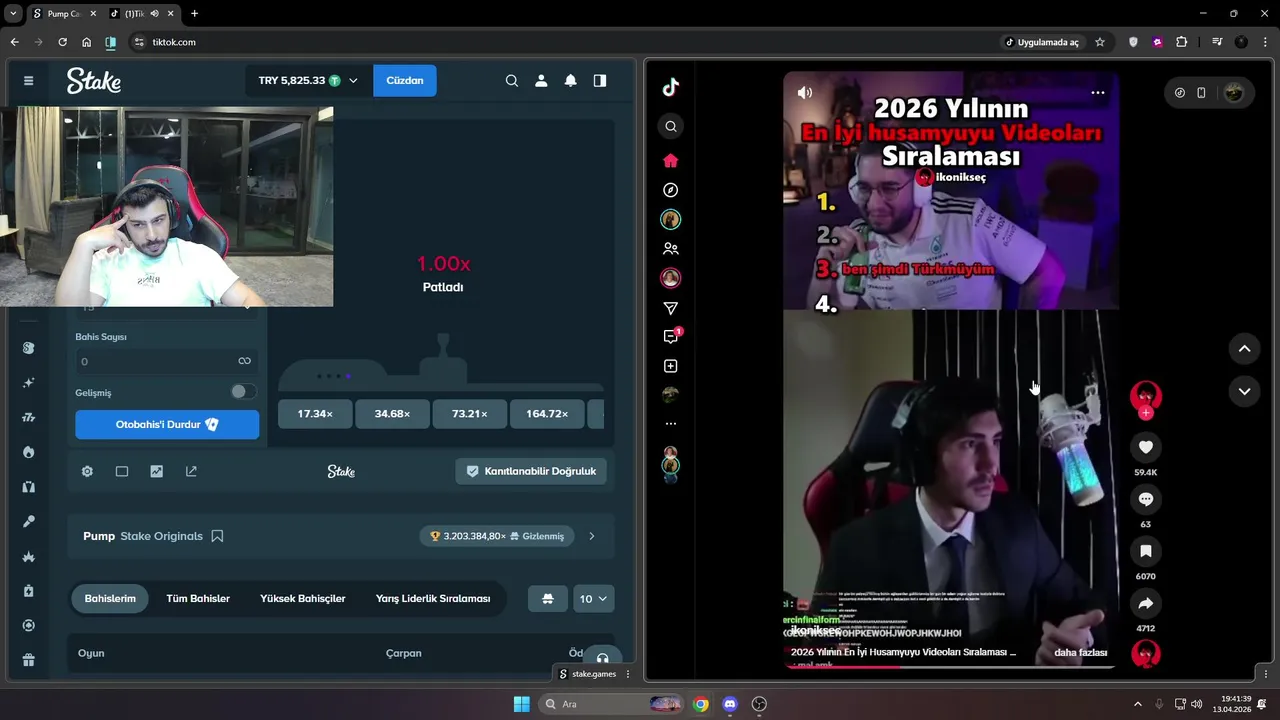The width and height of the screenshot is (1280, 720).
Task: Click the Windows taskbar search box
Action: click(x=612, y=704)
